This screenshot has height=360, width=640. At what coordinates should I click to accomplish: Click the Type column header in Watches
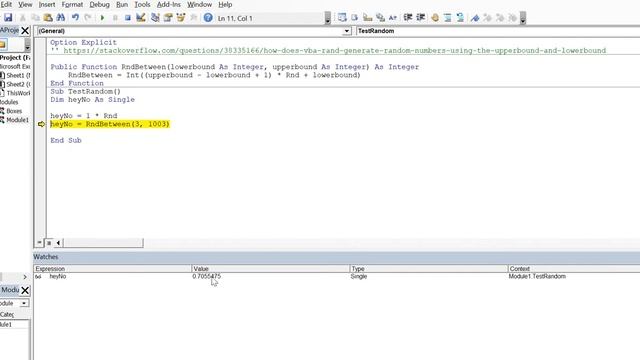(429, 269)
